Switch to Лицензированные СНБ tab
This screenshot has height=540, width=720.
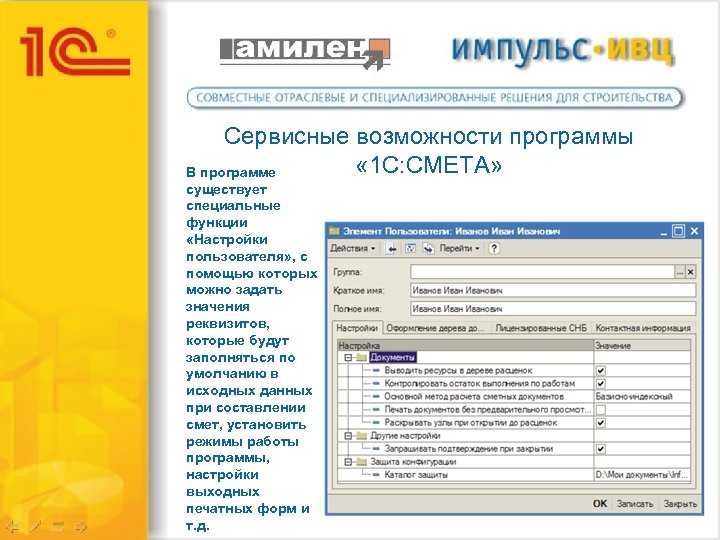pos(541,328)
